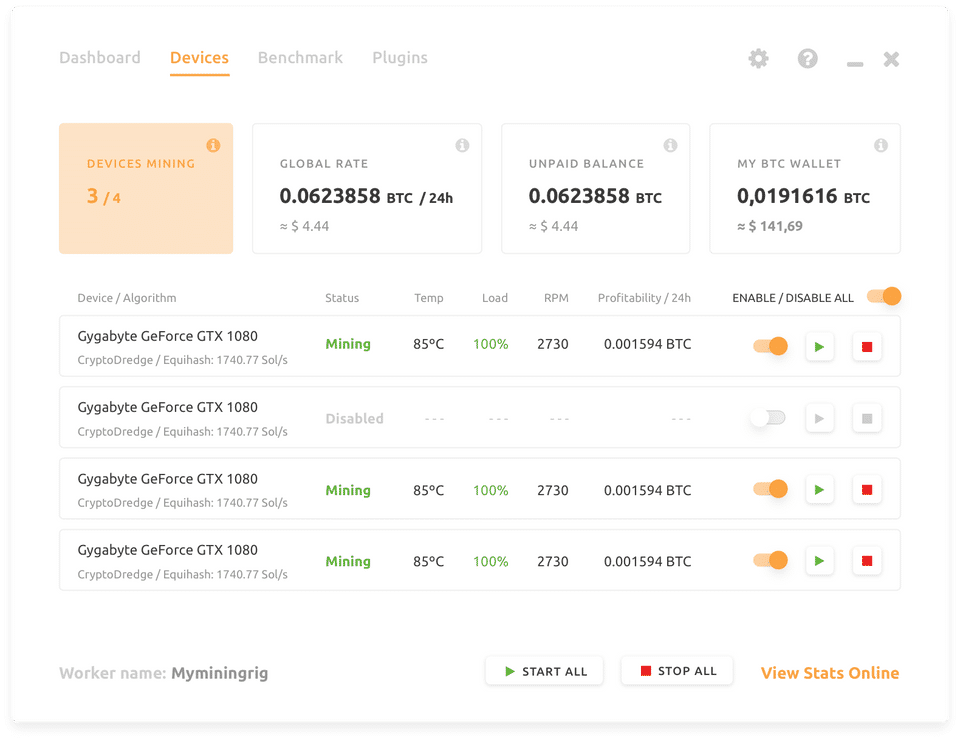Open the View Stats Online link
Image resolution: width=960 pixels, height=740 pixels.
[830, 673]
